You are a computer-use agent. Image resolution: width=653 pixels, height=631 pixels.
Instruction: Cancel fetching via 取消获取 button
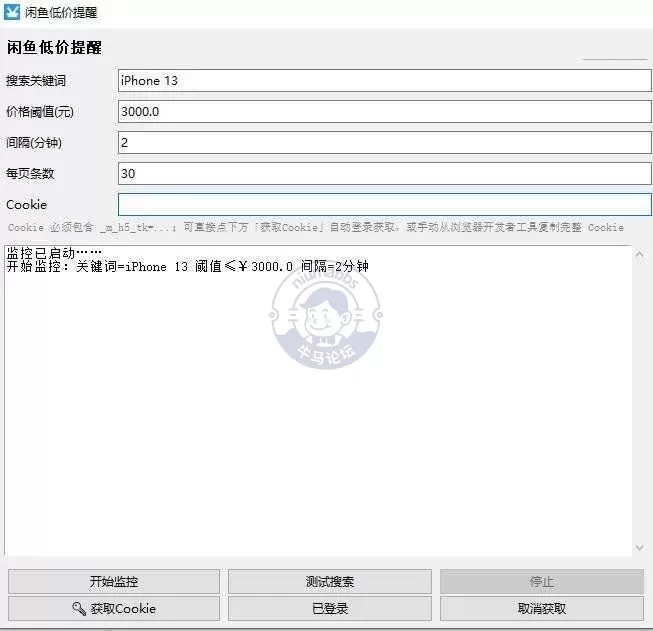click(x=542, y=609)
